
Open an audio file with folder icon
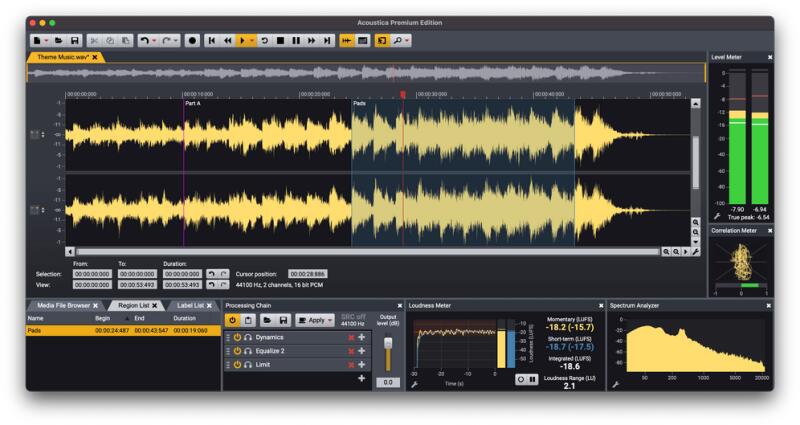point(58,40)
